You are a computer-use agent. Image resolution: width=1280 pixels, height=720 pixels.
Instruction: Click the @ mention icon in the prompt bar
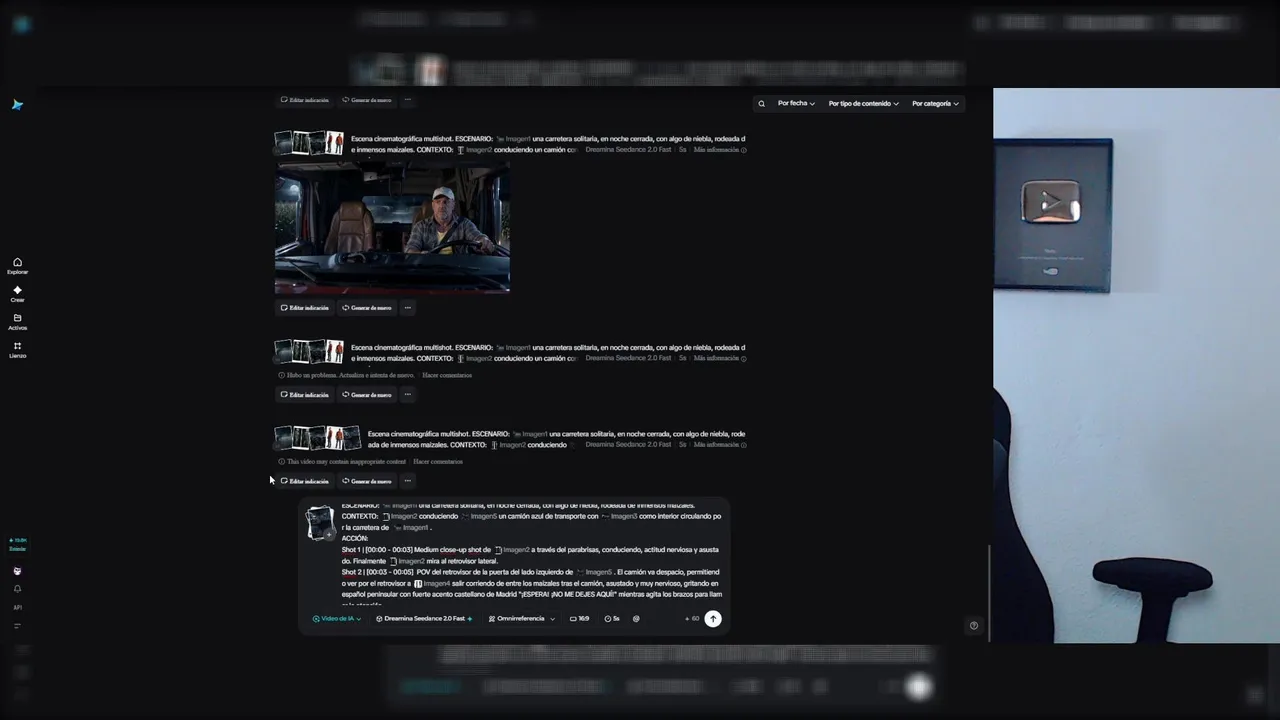tap(636, 618)
